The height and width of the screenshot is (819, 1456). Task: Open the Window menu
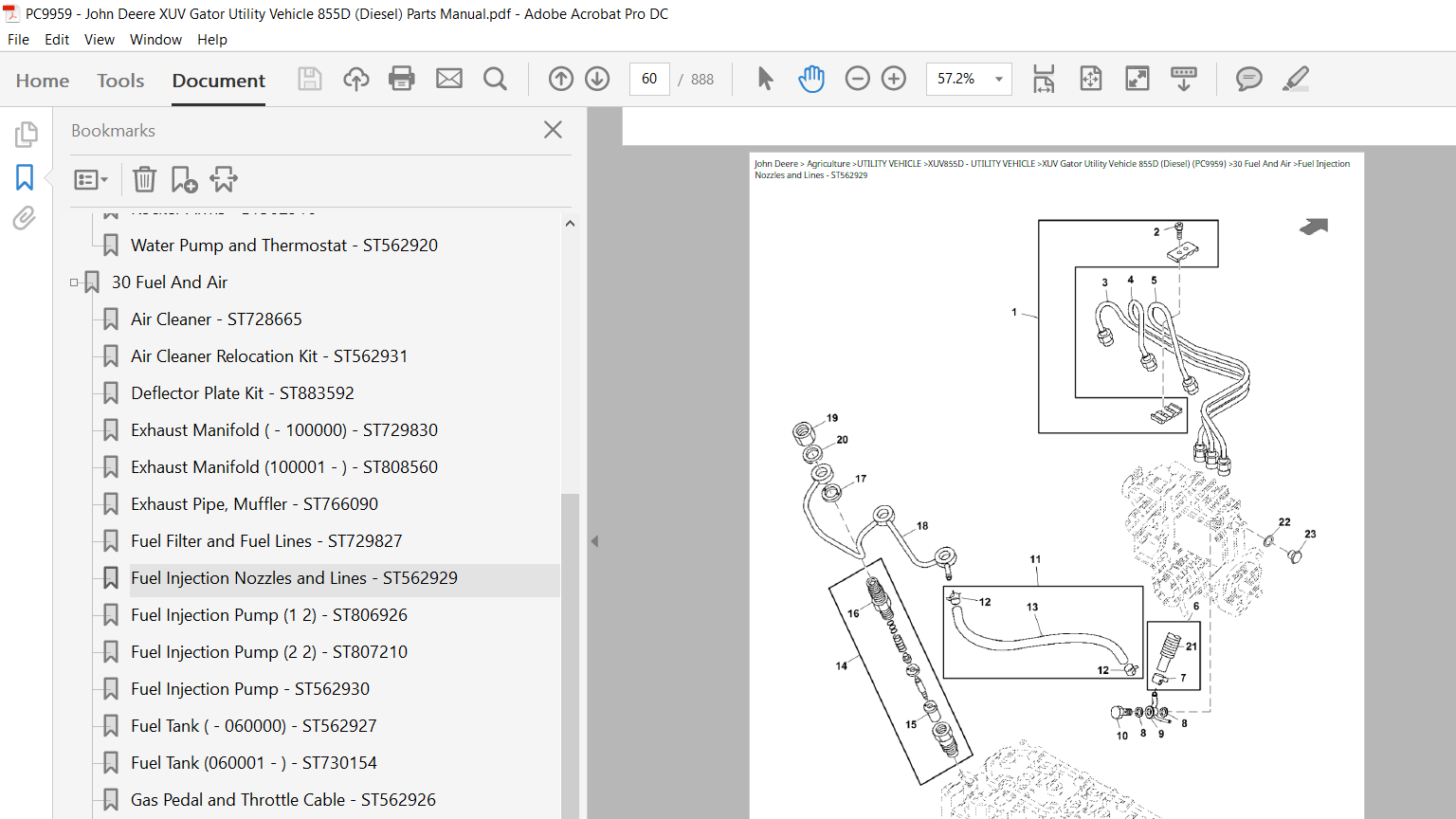[x=155, y=40]
